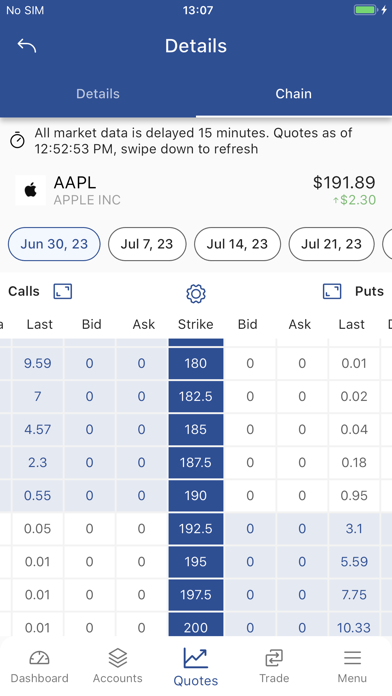Tap the 190 strike cell
This screenshot has height=696, width=392.
click(x=196, y=495)
